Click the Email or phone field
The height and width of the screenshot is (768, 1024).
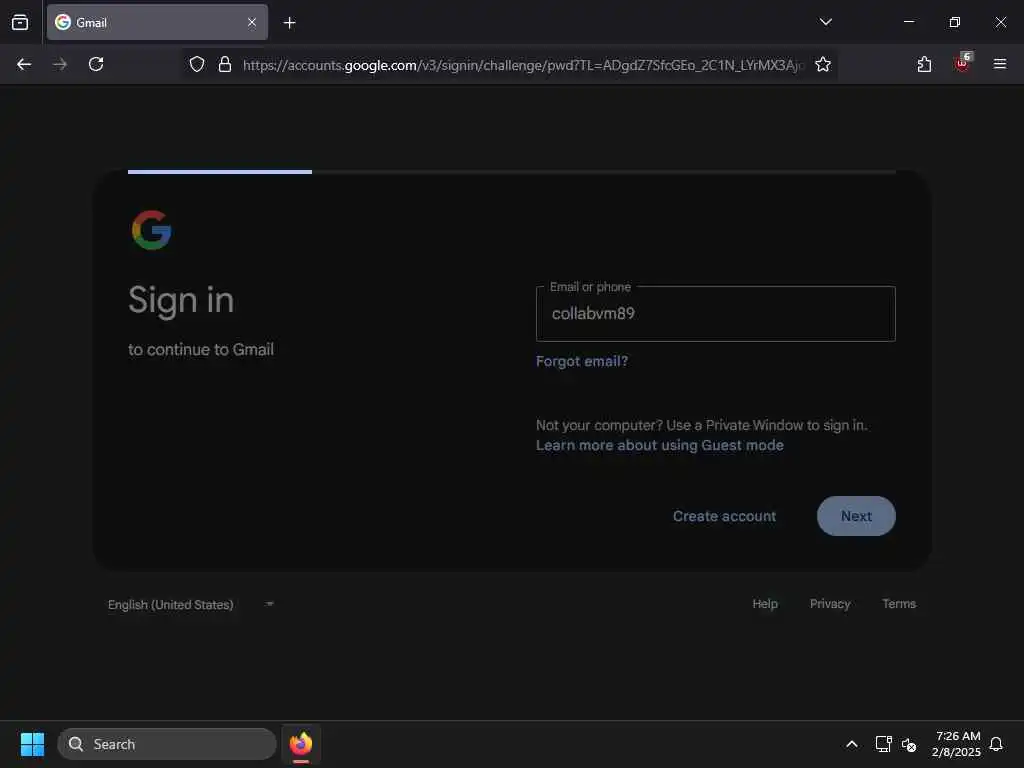(x=715, y=313)
